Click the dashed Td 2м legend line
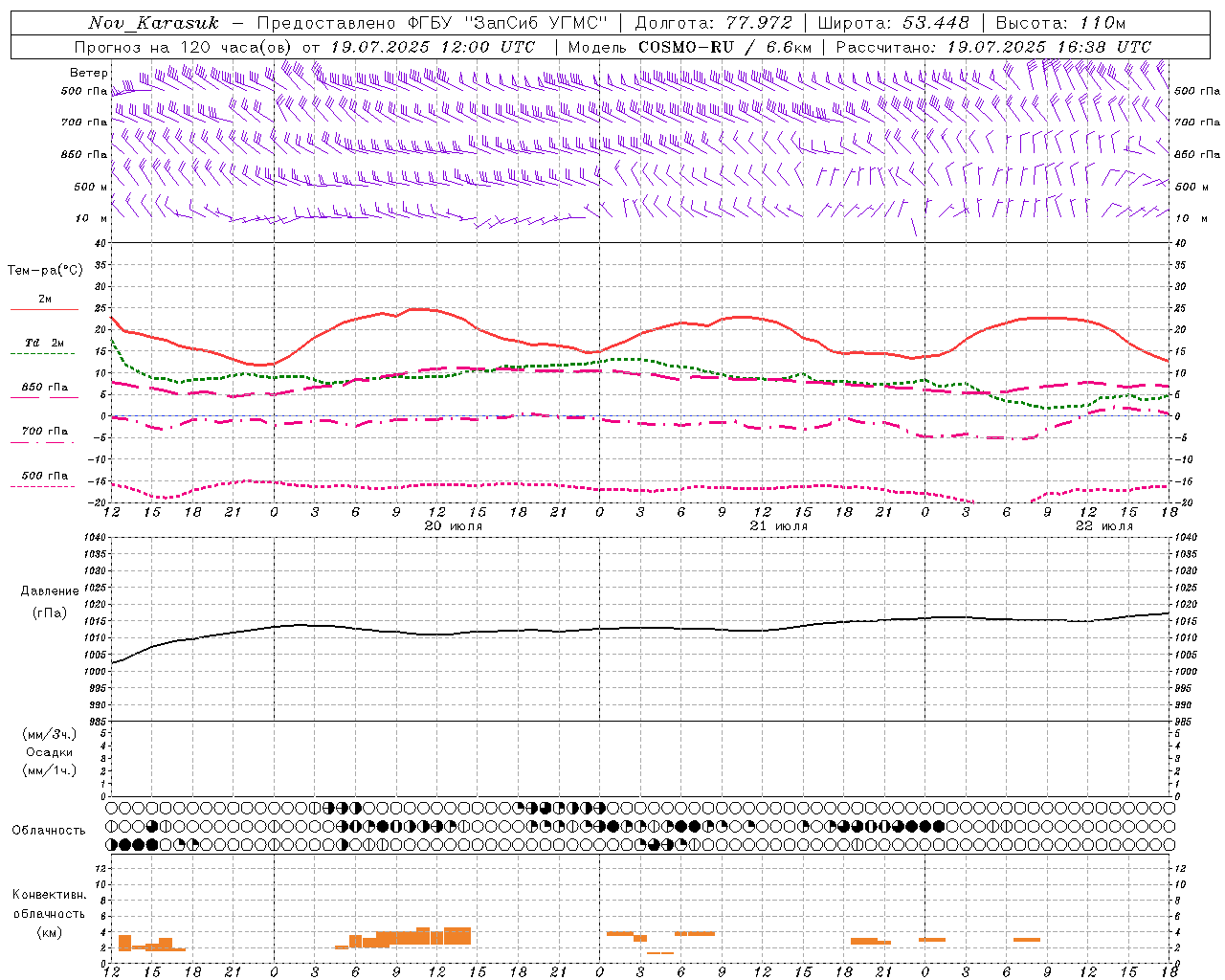The height and width of the screenshot is (980, 1225). tap(44, 353)
